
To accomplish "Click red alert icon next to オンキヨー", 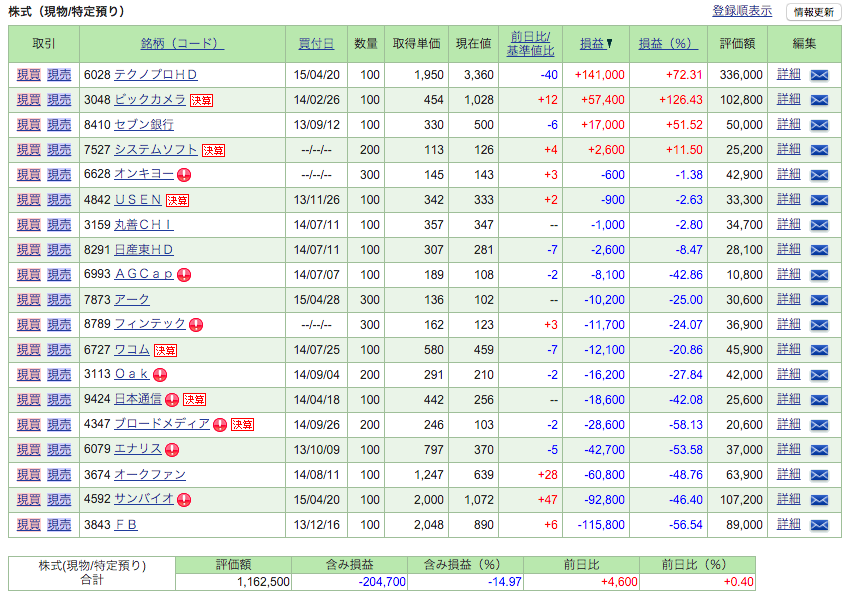I will tap(184, 175).
